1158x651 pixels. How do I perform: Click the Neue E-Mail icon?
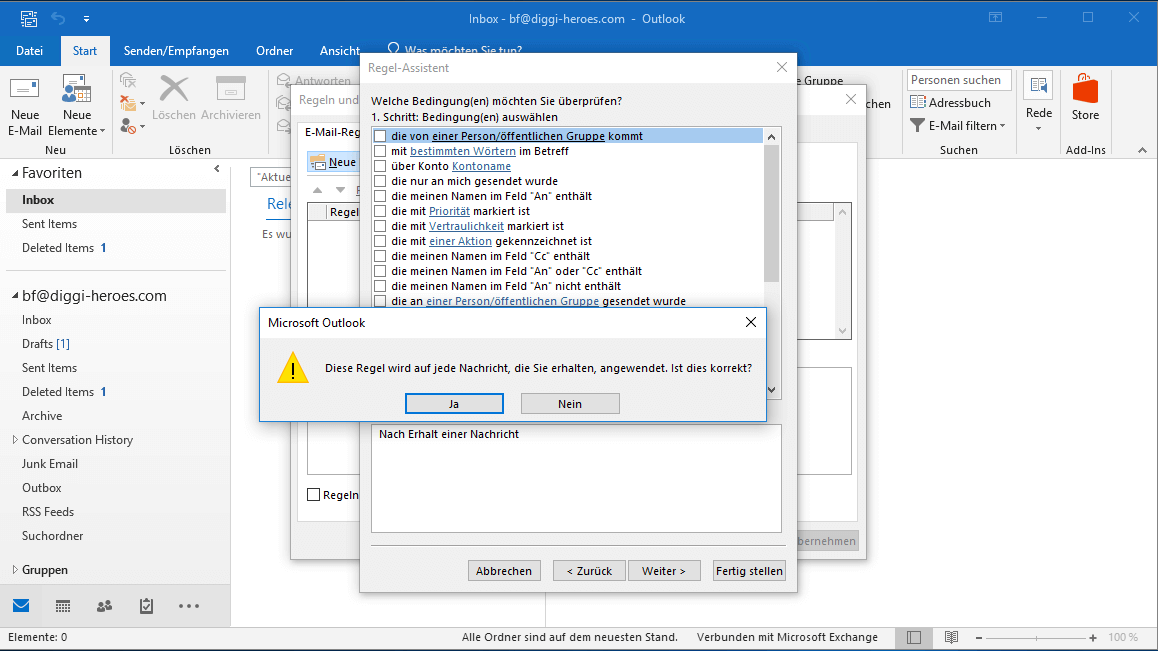pyautogui.click(x=24, y=89)
